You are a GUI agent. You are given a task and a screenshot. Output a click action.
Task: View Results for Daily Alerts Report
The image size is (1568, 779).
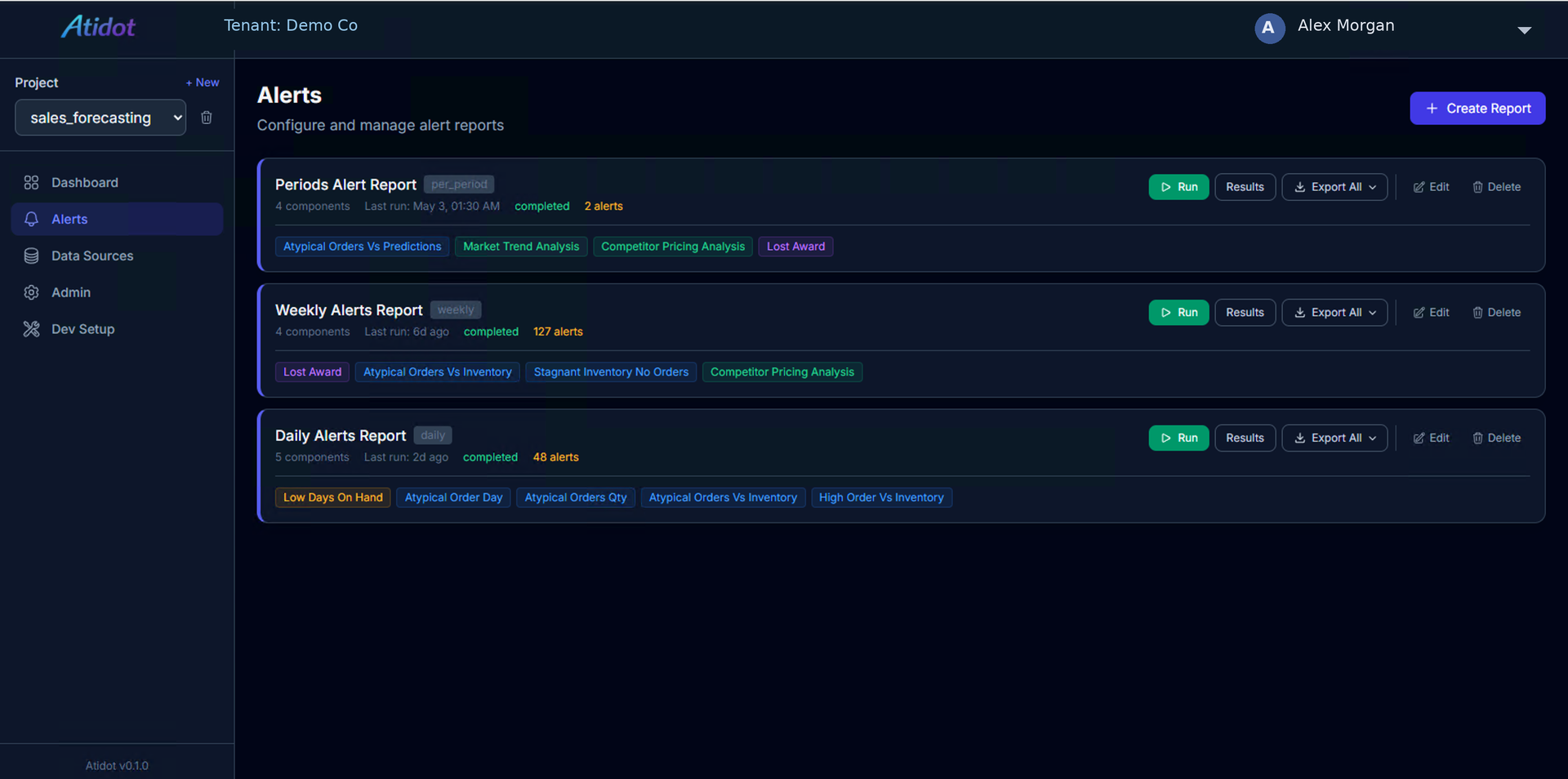coord(1245,438)
